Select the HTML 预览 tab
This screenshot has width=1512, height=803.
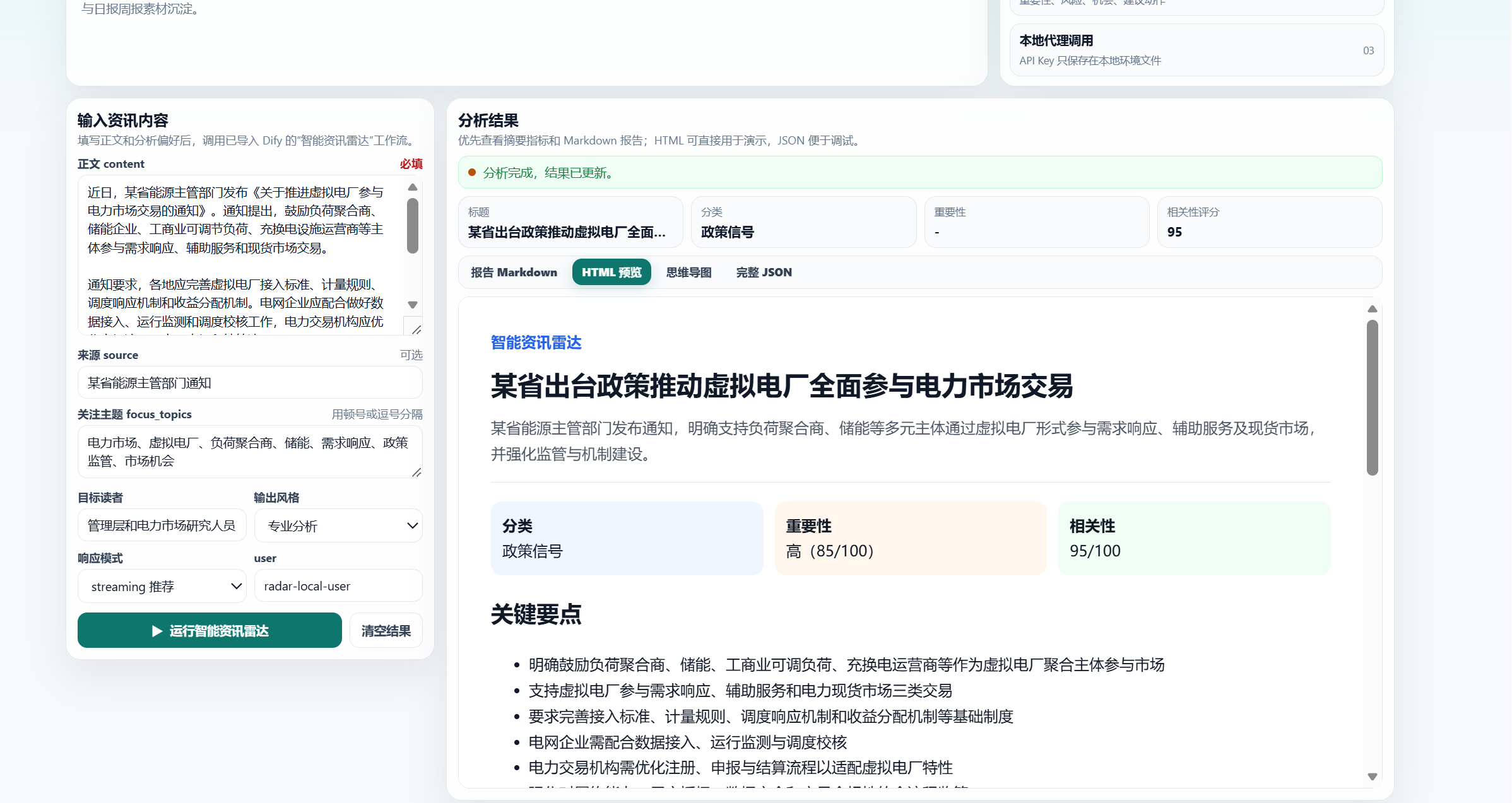[x=611, y=272]
